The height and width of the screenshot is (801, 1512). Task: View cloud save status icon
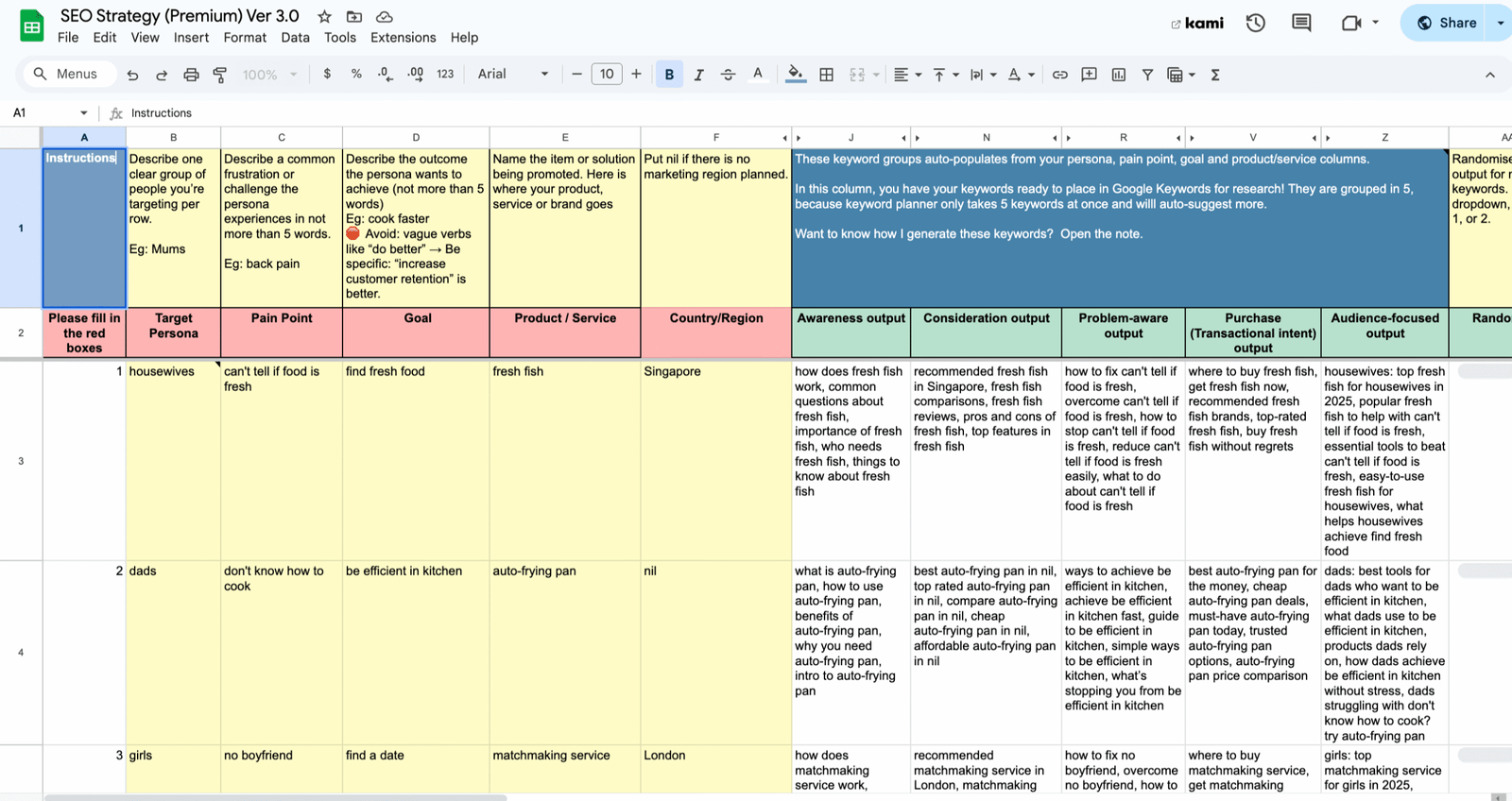pyautogui.click(x=384, y=16)
